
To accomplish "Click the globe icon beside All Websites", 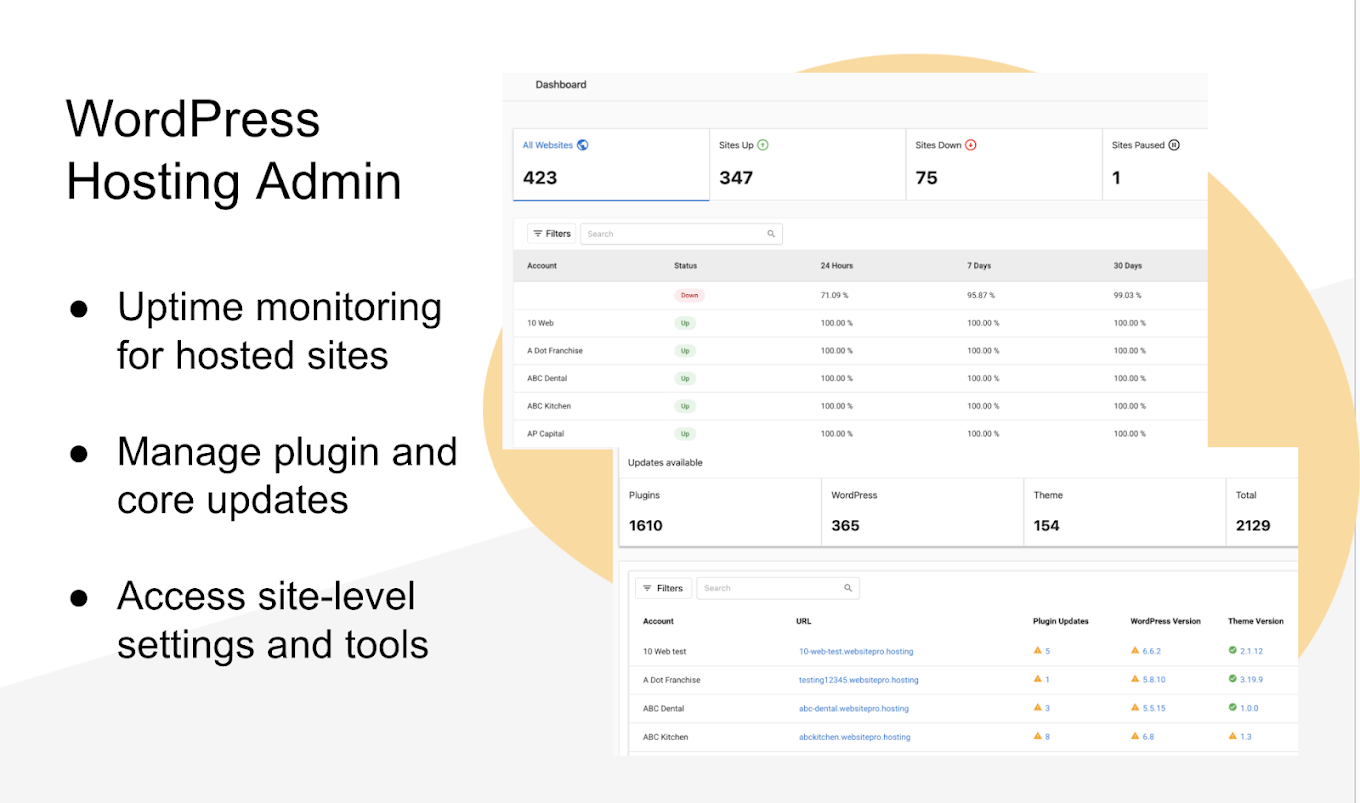I will point(583,145).
